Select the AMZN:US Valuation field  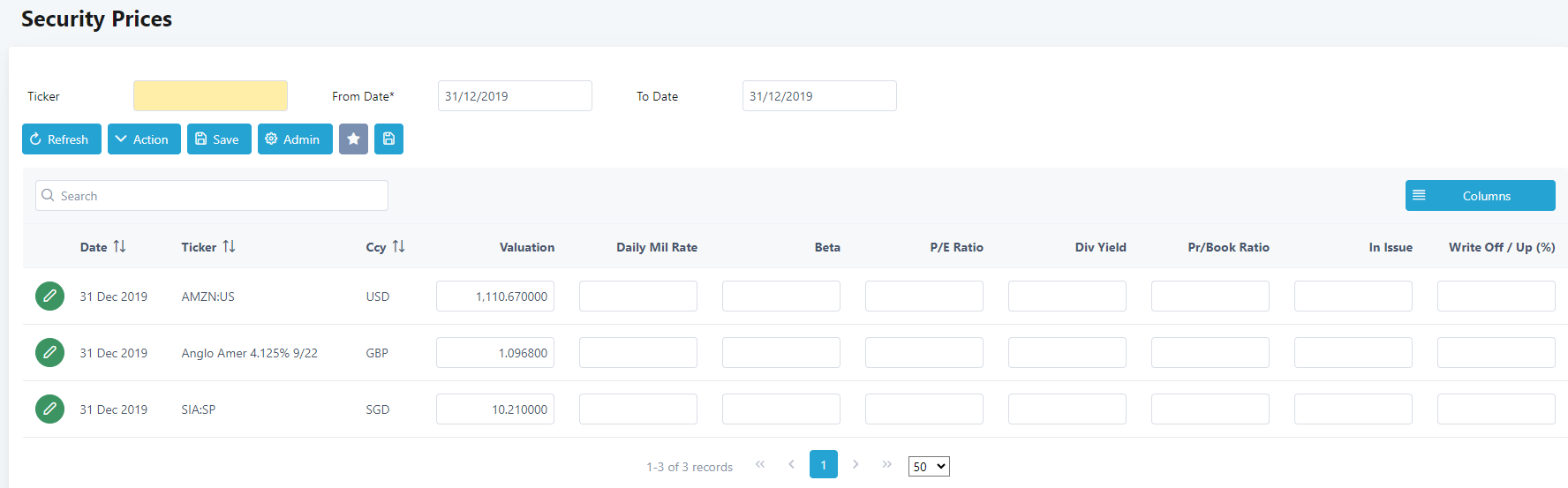tap(495, 297)
